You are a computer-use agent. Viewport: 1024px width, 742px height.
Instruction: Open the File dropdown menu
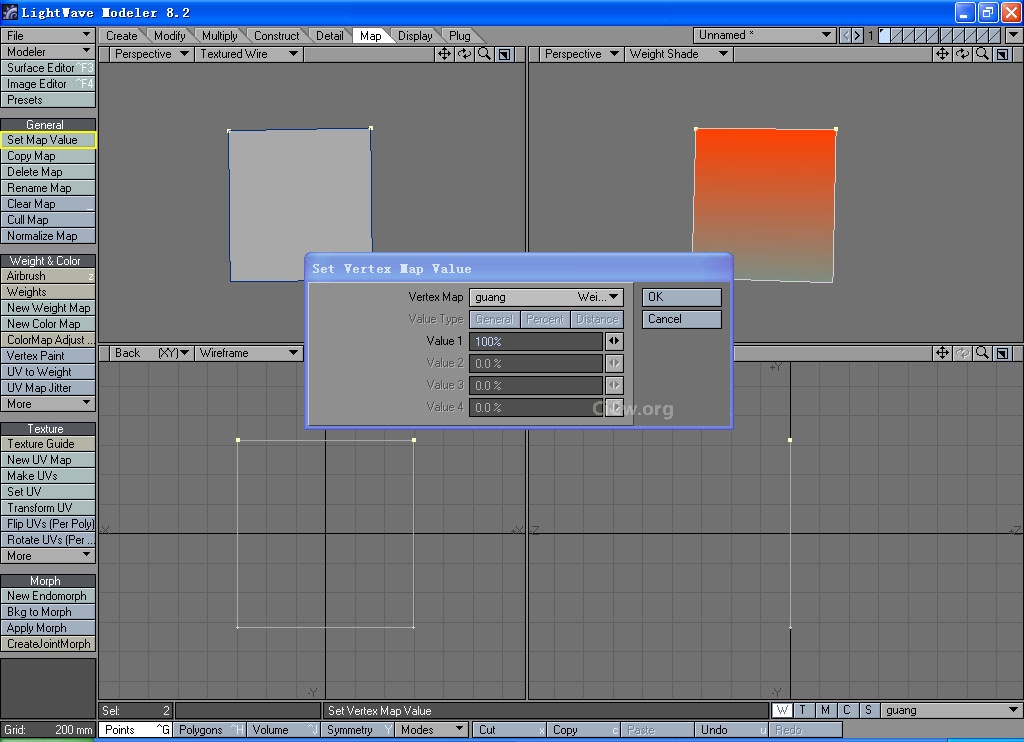pos(48,35)
